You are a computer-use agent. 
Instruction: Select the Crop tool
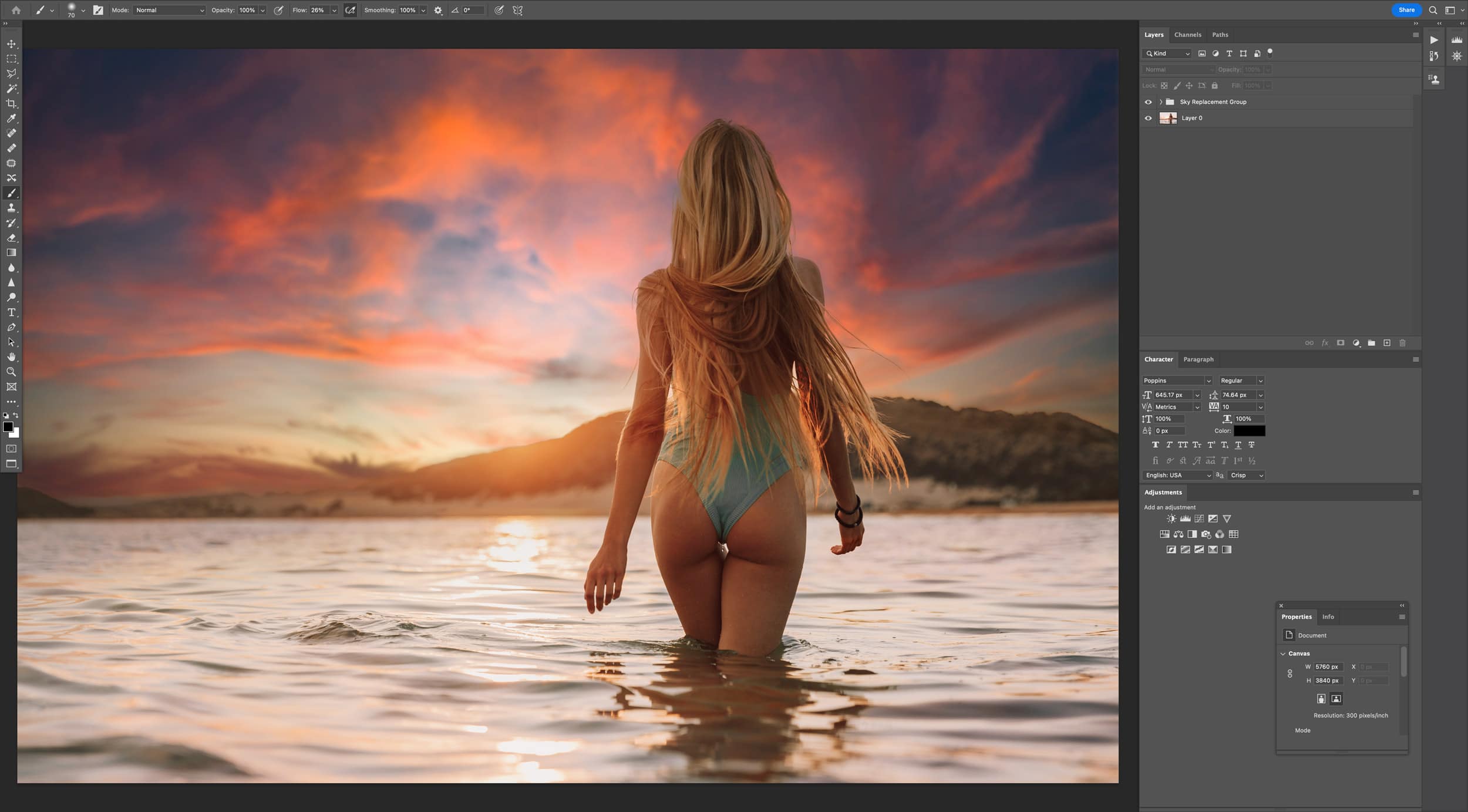tap(11, 103)
